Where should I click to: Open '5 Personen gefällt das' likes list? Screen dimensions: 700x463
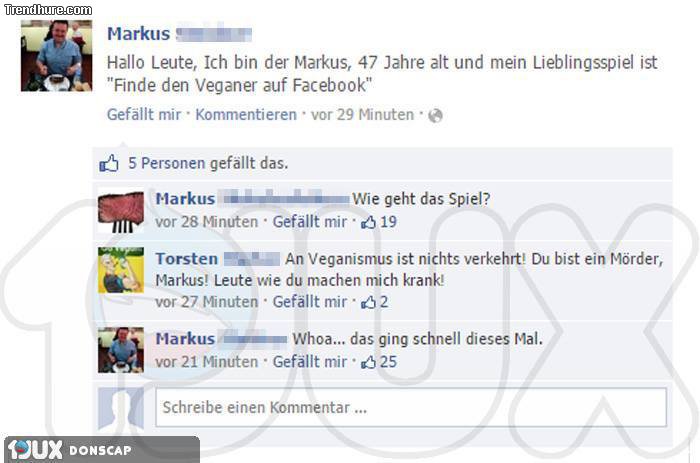pyautogui.click(x=208, y=163)
